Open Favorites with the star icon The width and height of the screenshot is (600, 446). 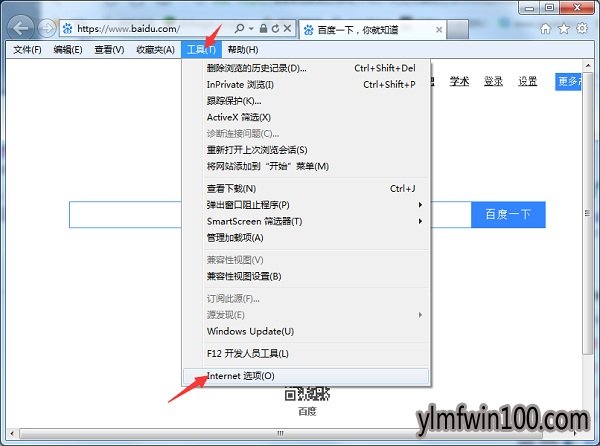coord(564,29)
